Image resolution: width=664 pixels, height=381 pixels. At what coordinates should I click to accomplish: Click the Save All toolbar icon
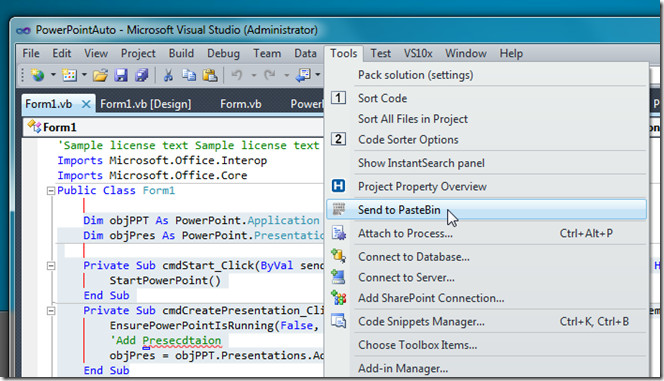point(141,75)
